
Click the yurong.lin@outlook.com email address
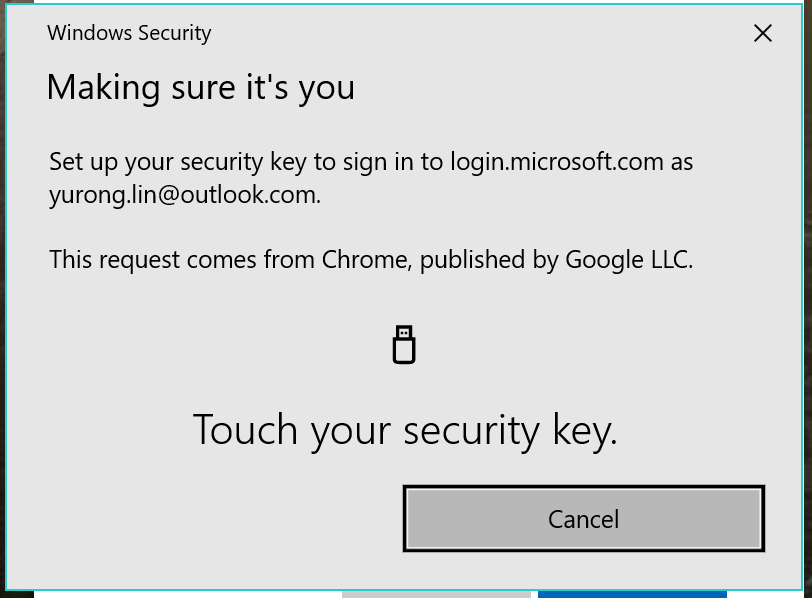[183, 194]
